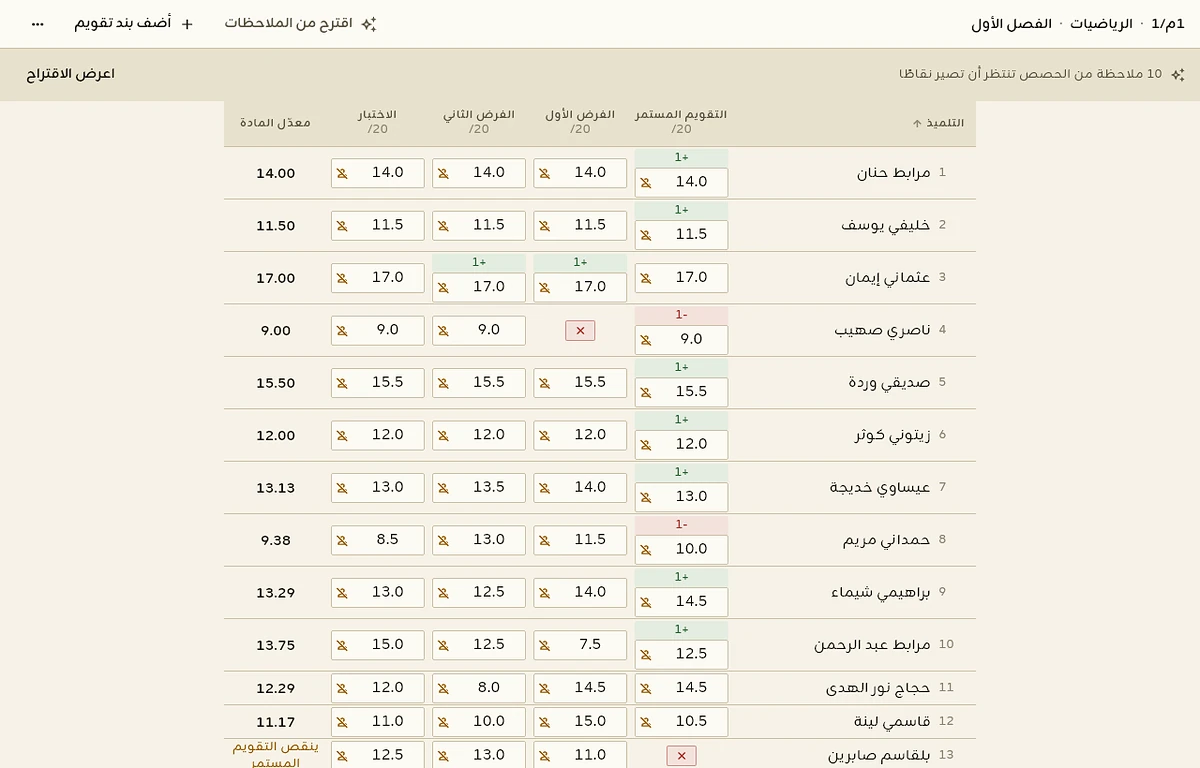The width and height of the screenshot is (1200, 768).
Task: Click the -1 badge above ناصري صهيب's التقويم المستمر
Action: 681,314
